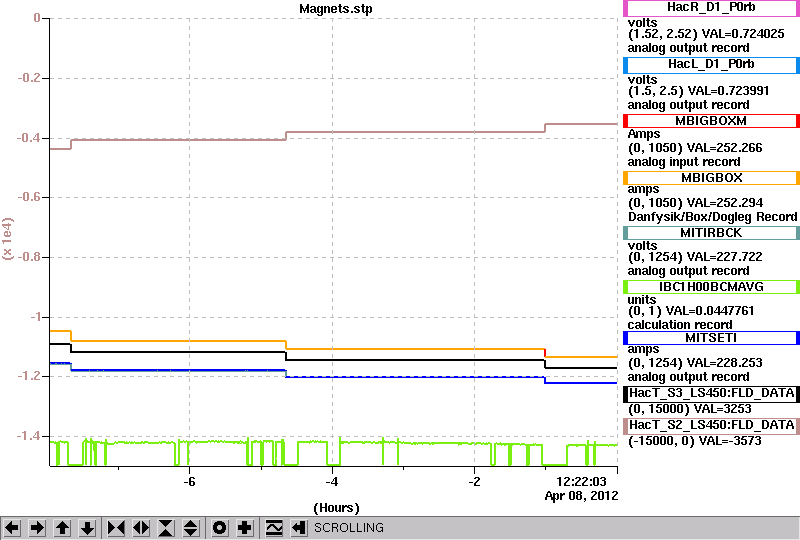Click the -1.2 y-axis tick label
This screenshot has height=540, width=800.
(29, 376)
